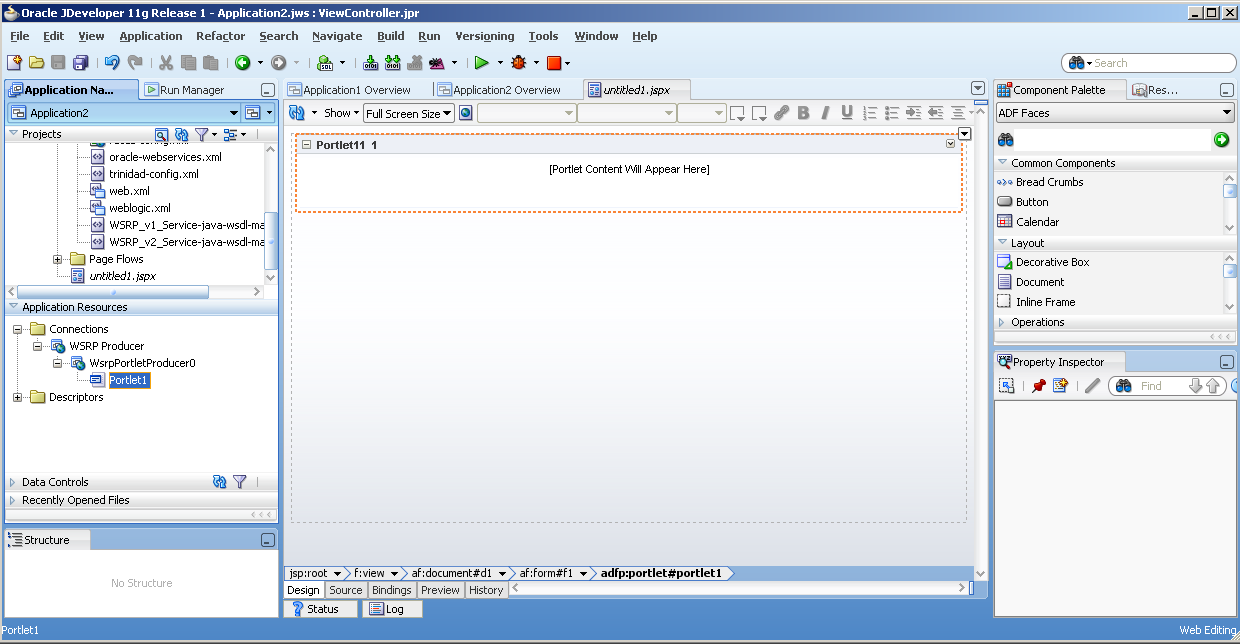Image resolution: width=1240 pixels, height=644 pixels.
Task: Toggle Bold formatting button
Action: (803, 113)
